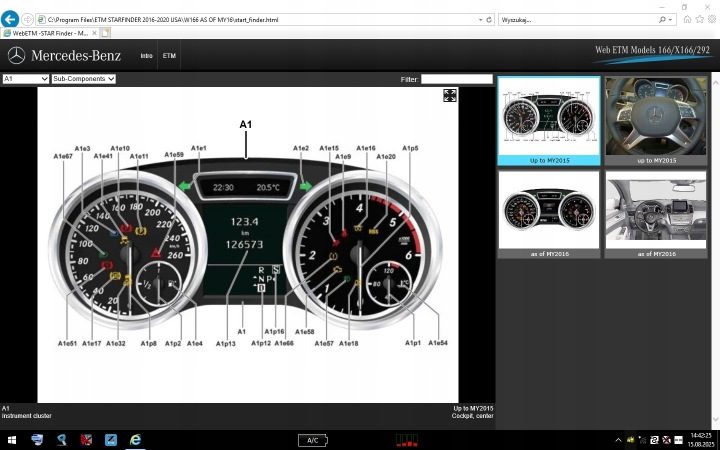Viewport: 720px width, 450px height.
Task: Open the Intro menu item
Action: 146,56
